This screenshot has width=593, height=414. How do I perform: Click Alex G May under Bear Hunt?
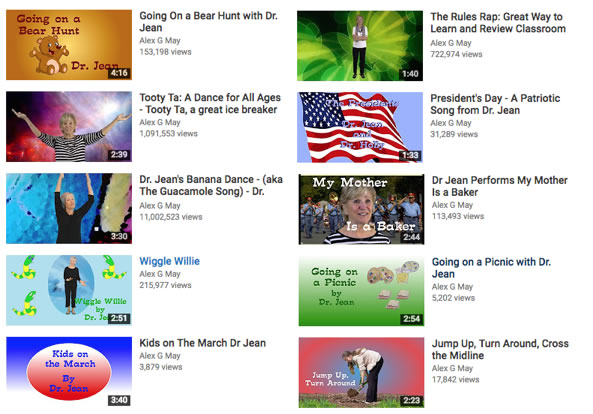160,40
